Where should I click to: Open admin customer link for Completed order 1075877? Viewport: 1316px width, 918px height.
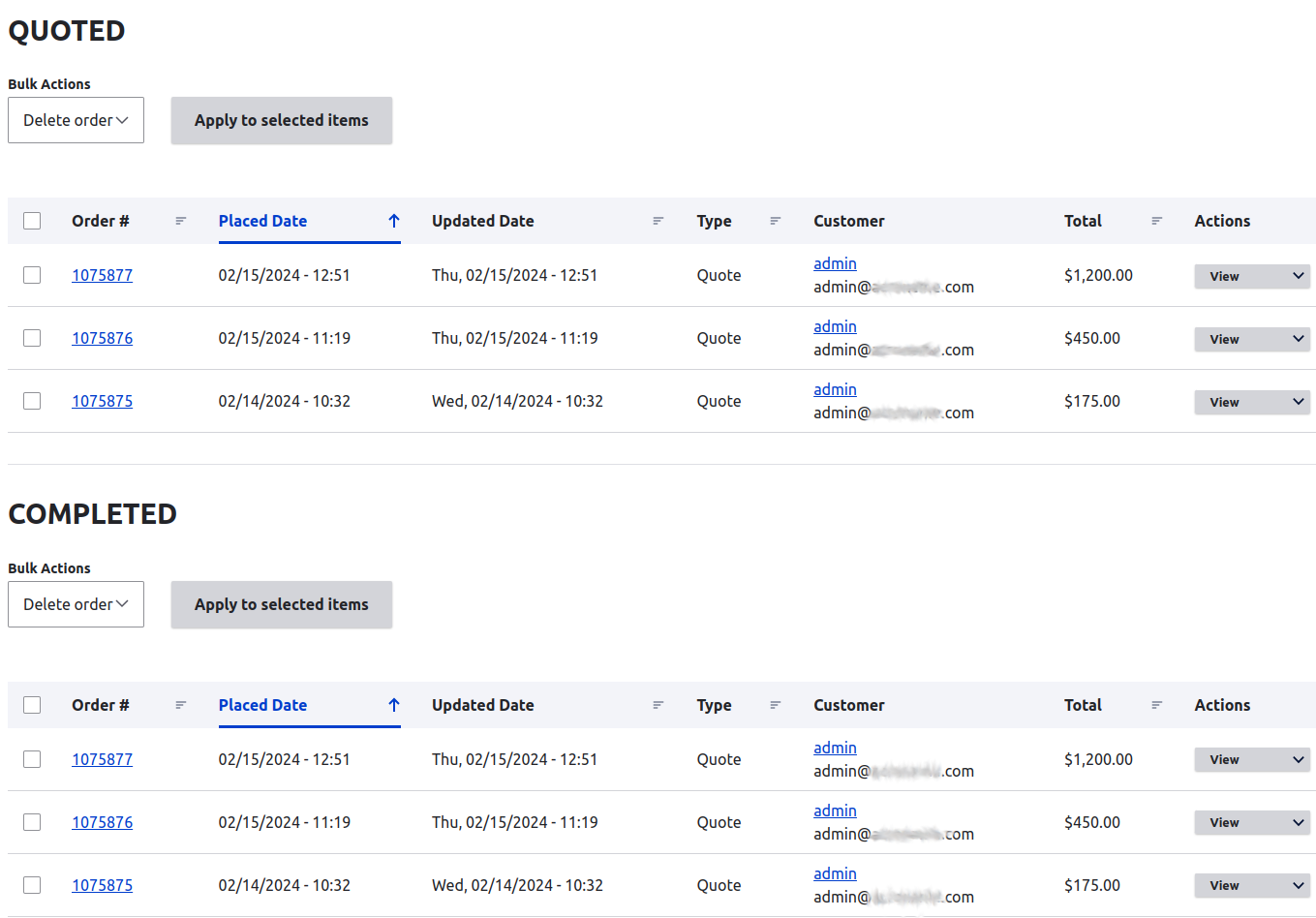point(835,748)
